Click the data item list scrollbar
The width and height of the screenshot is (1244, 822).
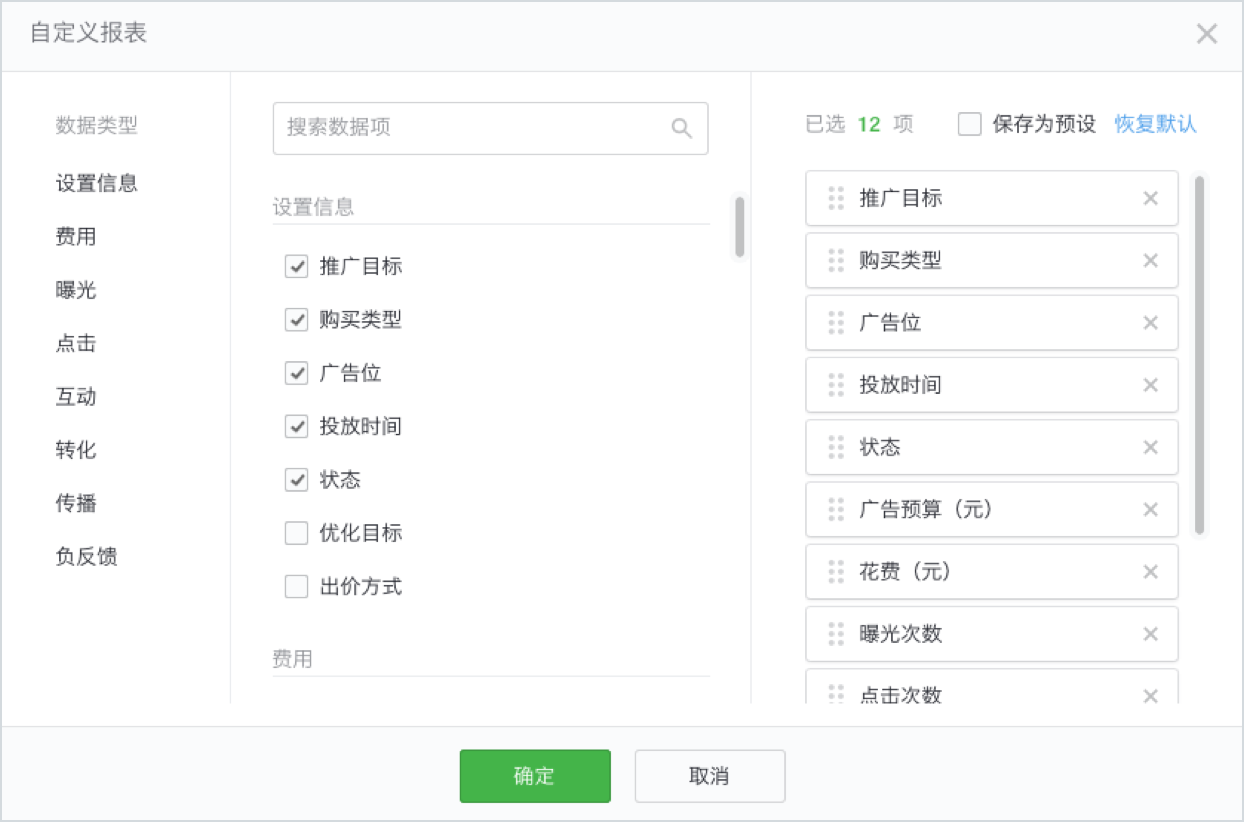click(x=739, y=227)
